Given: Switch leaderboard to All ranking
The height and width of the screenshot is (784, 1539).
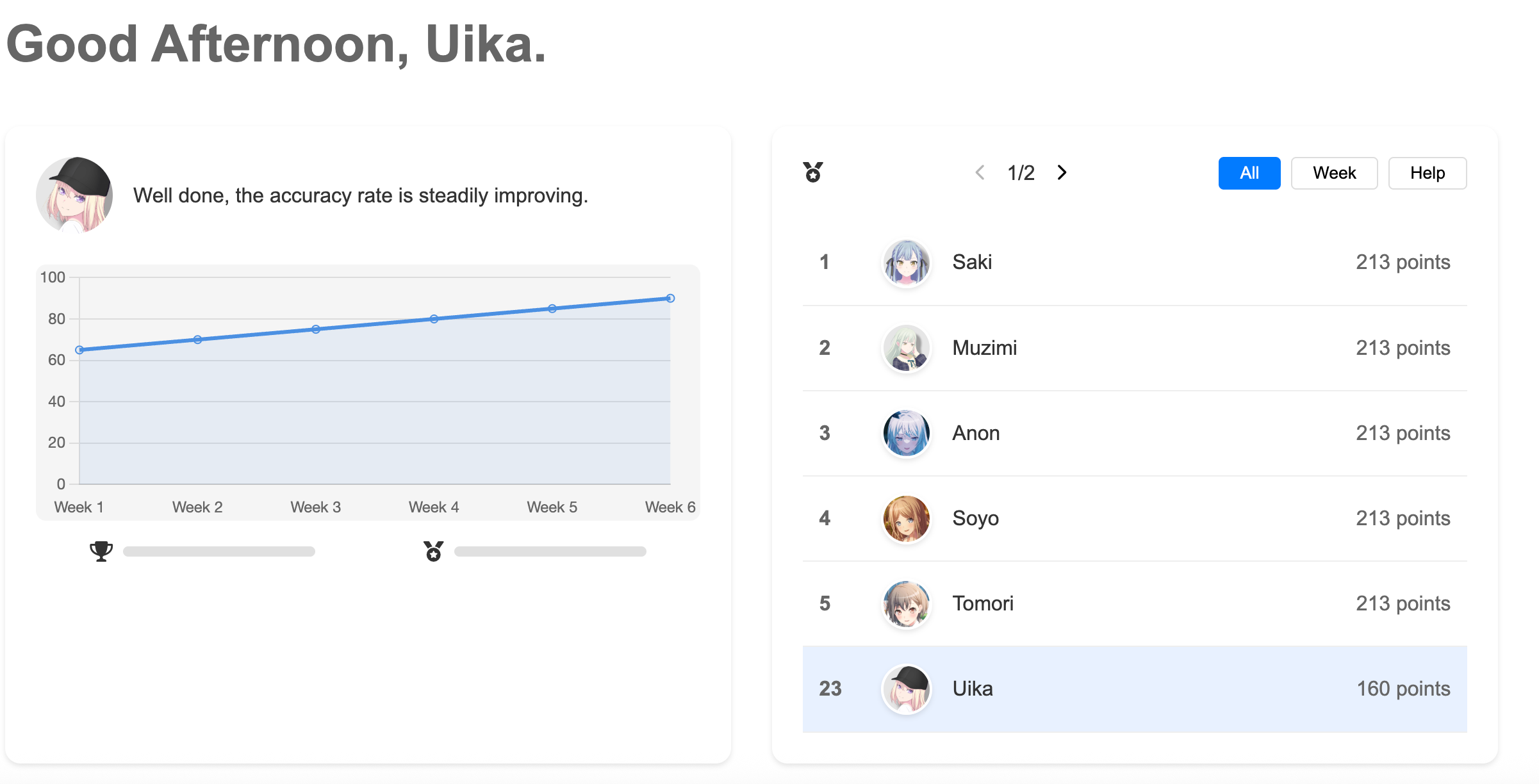Looking at the screenshot, I should point(1249,173).
